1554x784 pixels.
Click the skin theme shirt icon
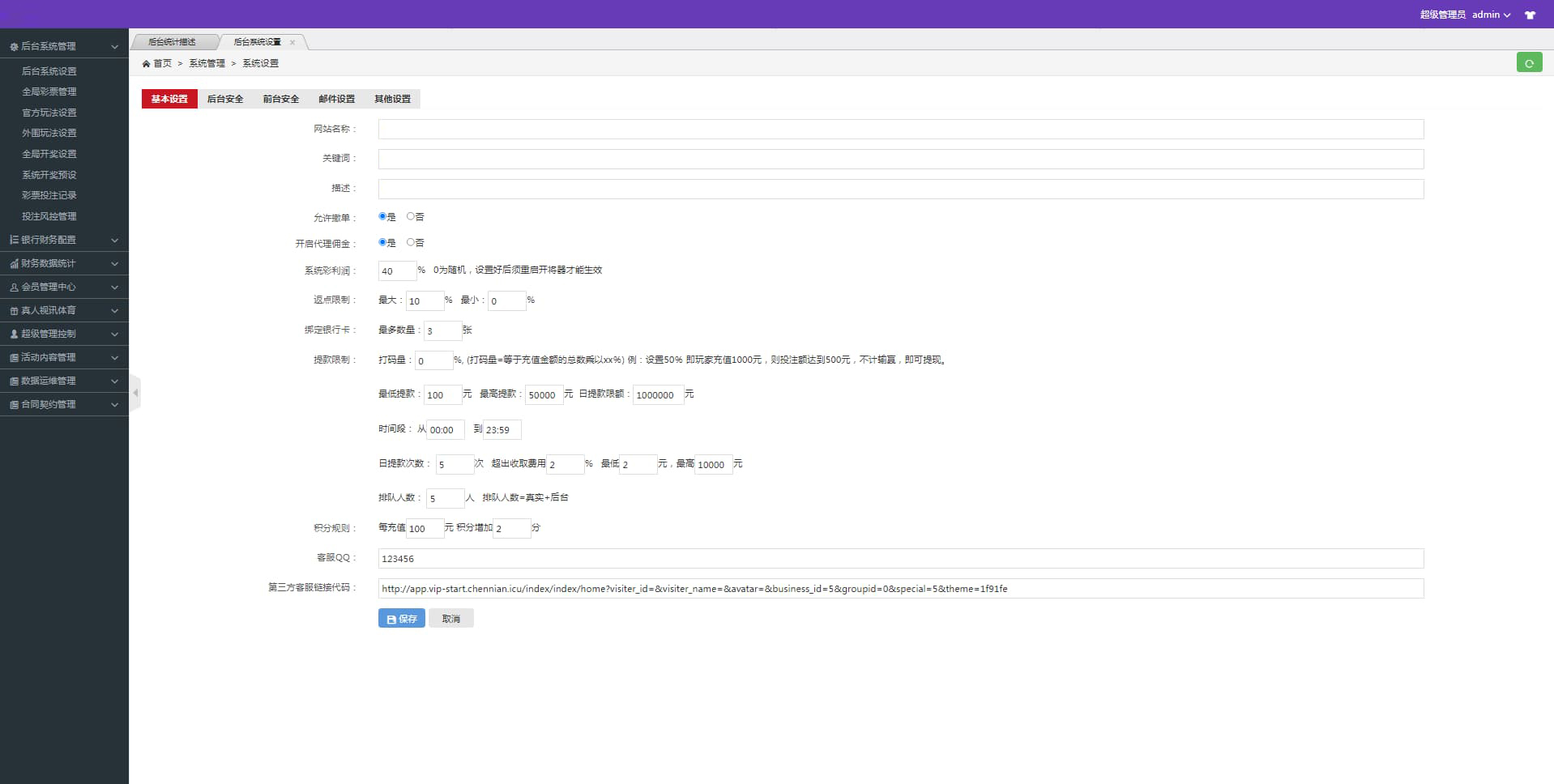pyautogui.click(x=1530, y=15)
